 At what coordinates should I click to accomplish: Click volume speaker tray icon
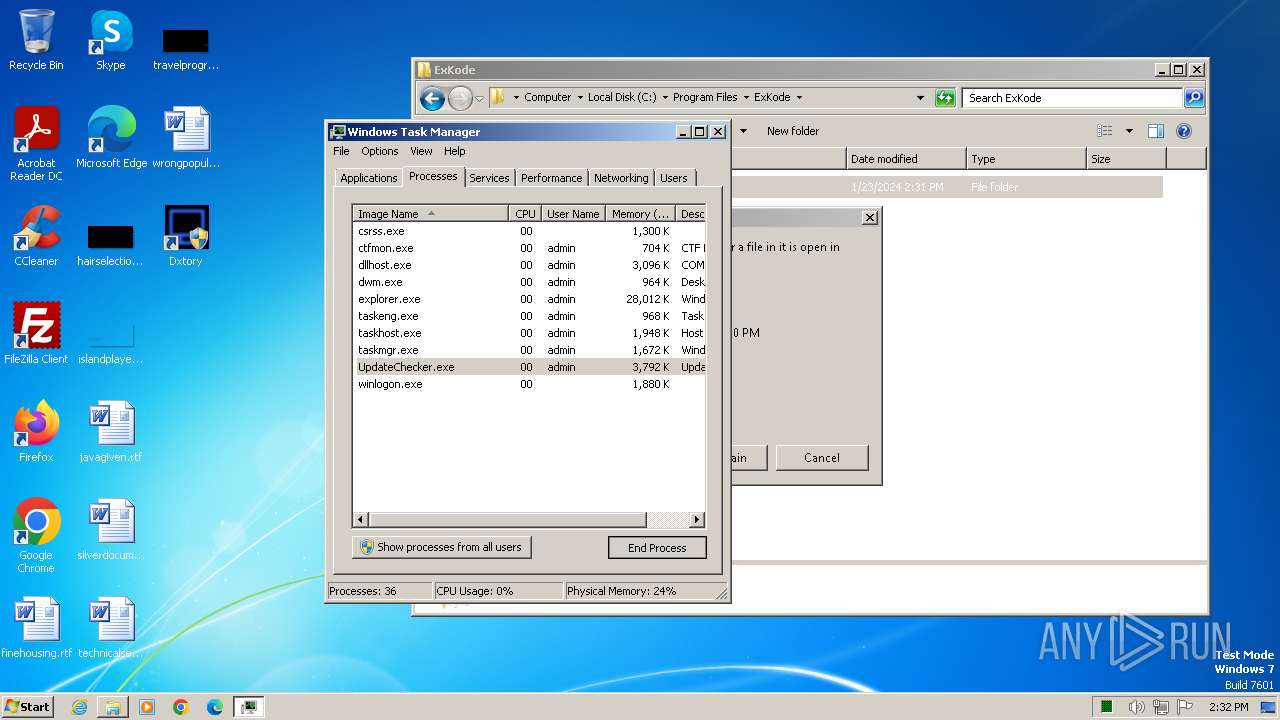tap(1136, 707)
